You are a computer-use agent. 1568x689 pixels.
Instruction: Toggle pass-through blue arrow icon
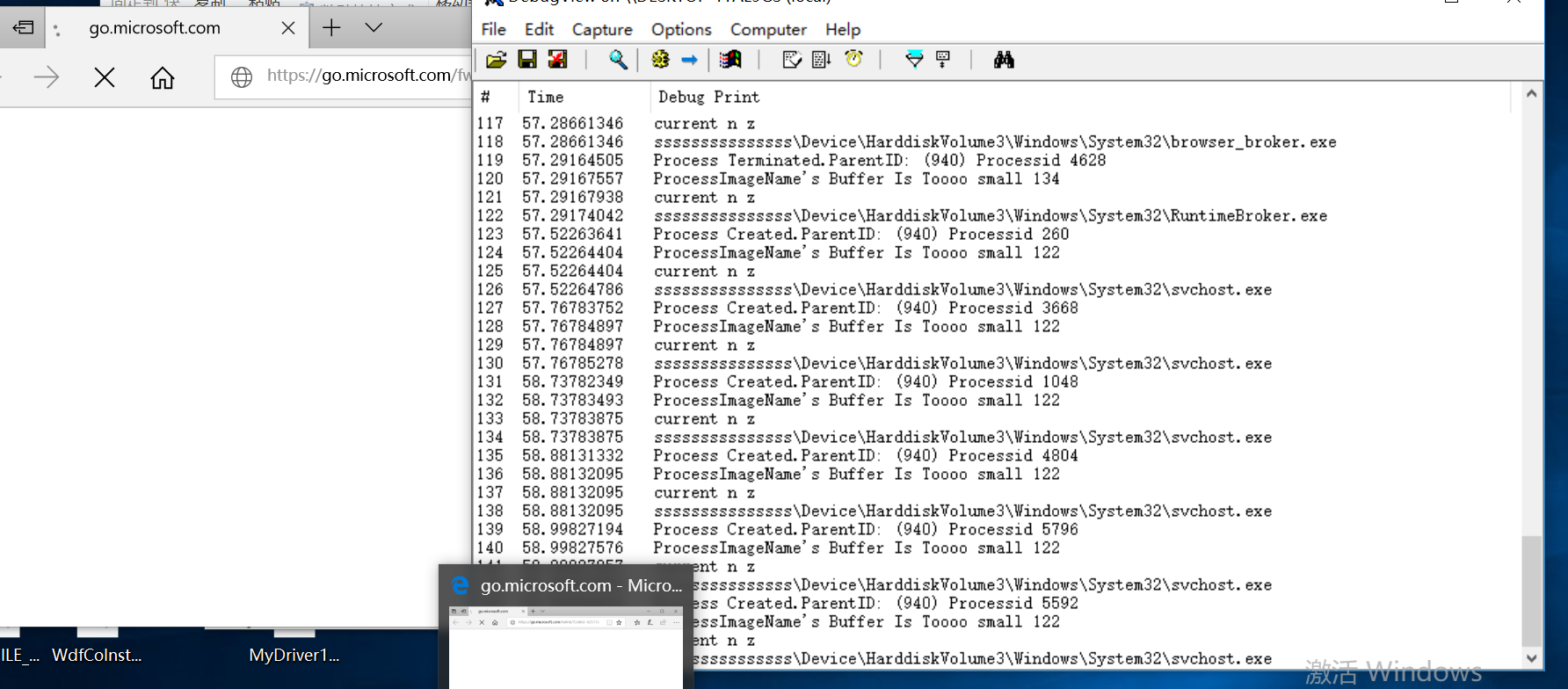pyautogui.click(x=690, y=60)
